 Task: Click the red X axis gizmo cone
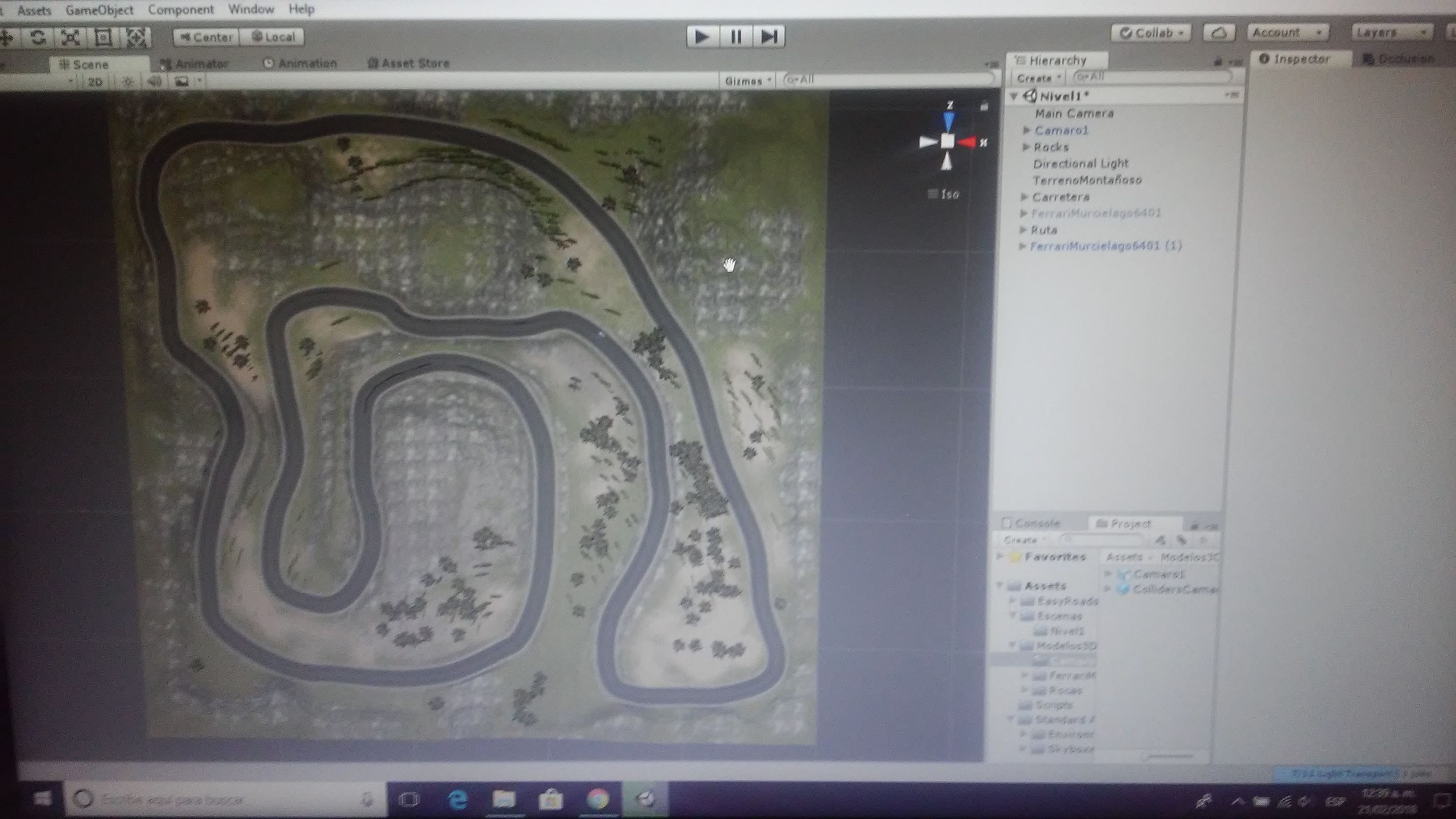[967, 142]
